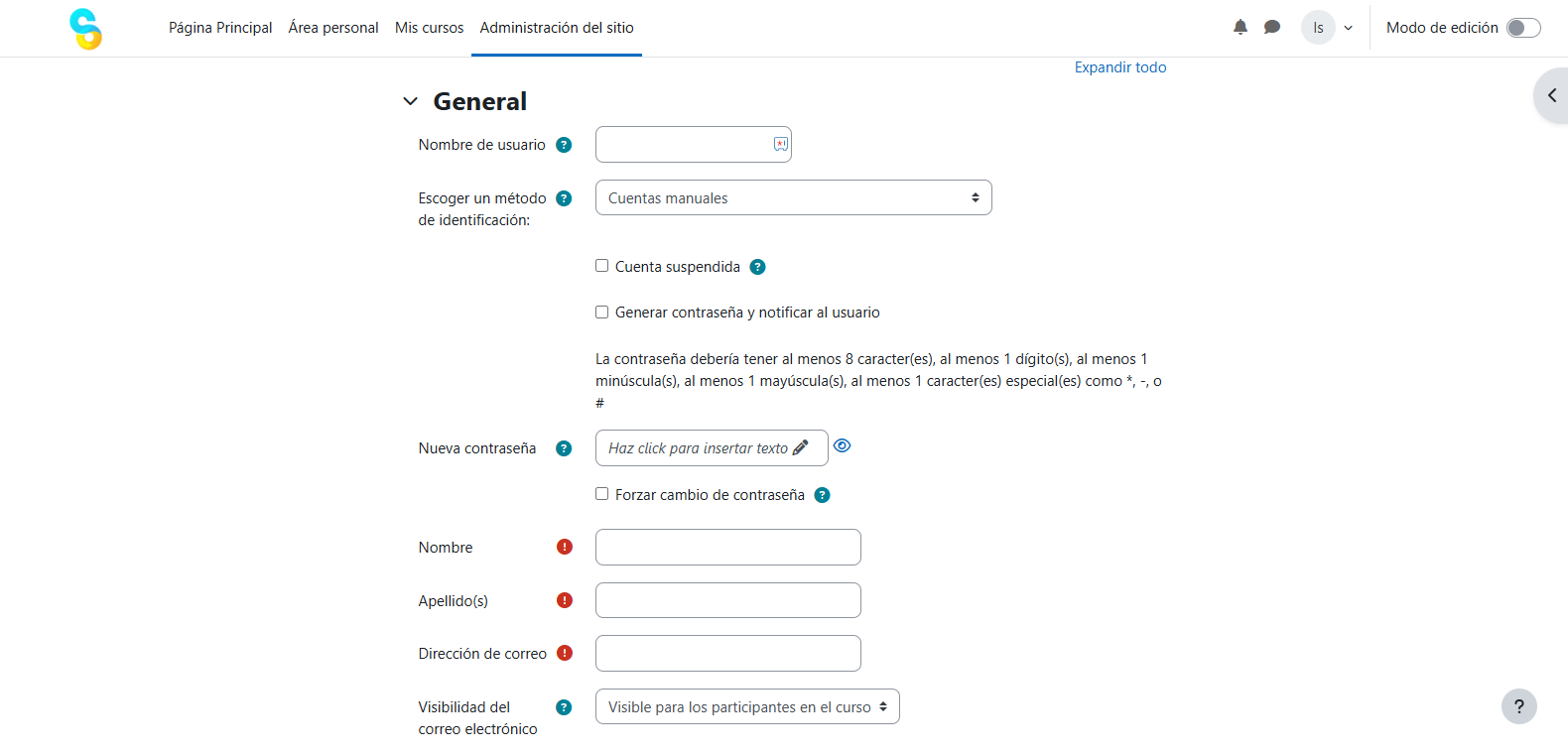
Task: Open the messages chat icon
Action: pyautogui.click(x=1272, y=27)
